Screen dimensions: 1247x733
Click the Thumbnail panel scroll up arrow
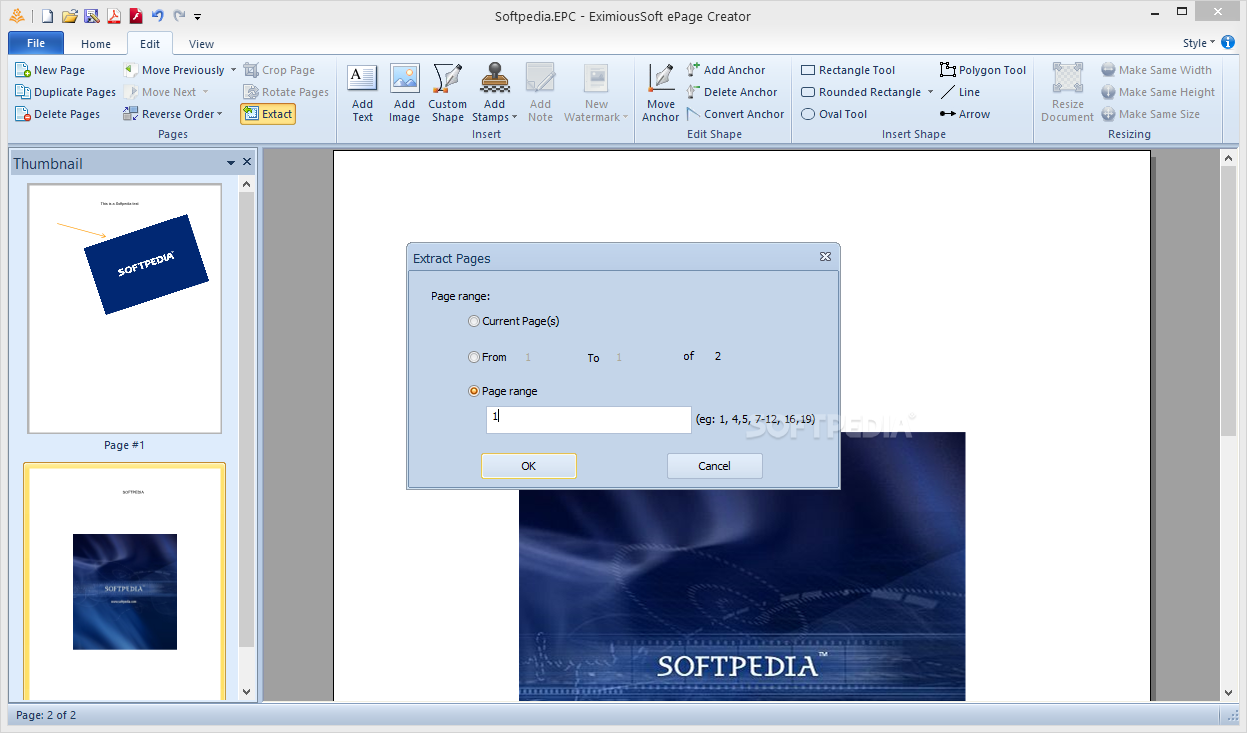click(247, 185)
